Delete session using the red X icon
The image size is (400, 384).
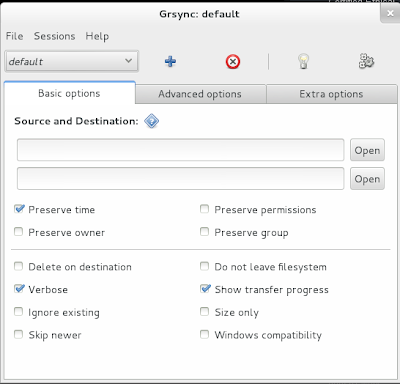[233, 62]
